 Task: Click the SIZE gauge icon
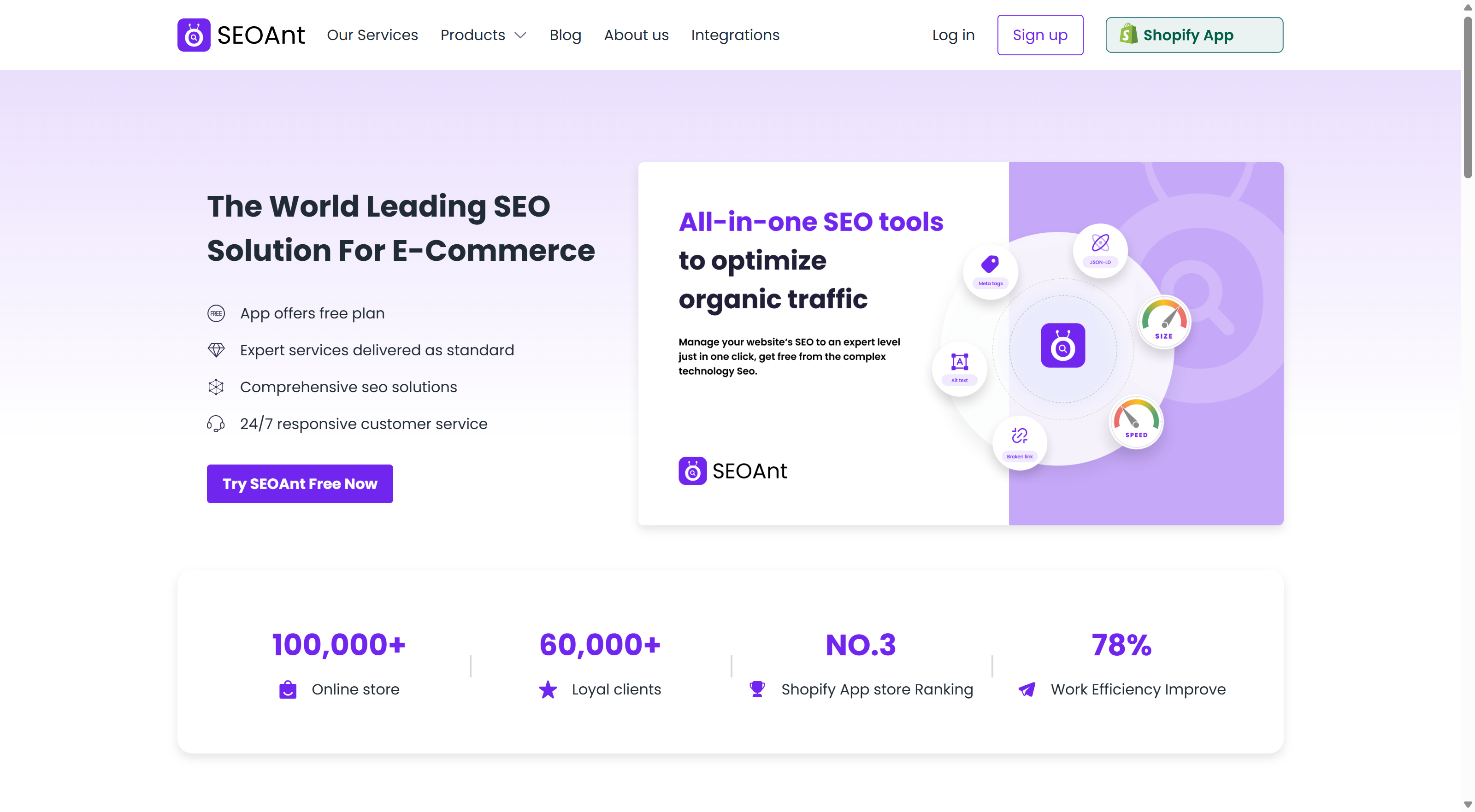[x=1163, y=321]
